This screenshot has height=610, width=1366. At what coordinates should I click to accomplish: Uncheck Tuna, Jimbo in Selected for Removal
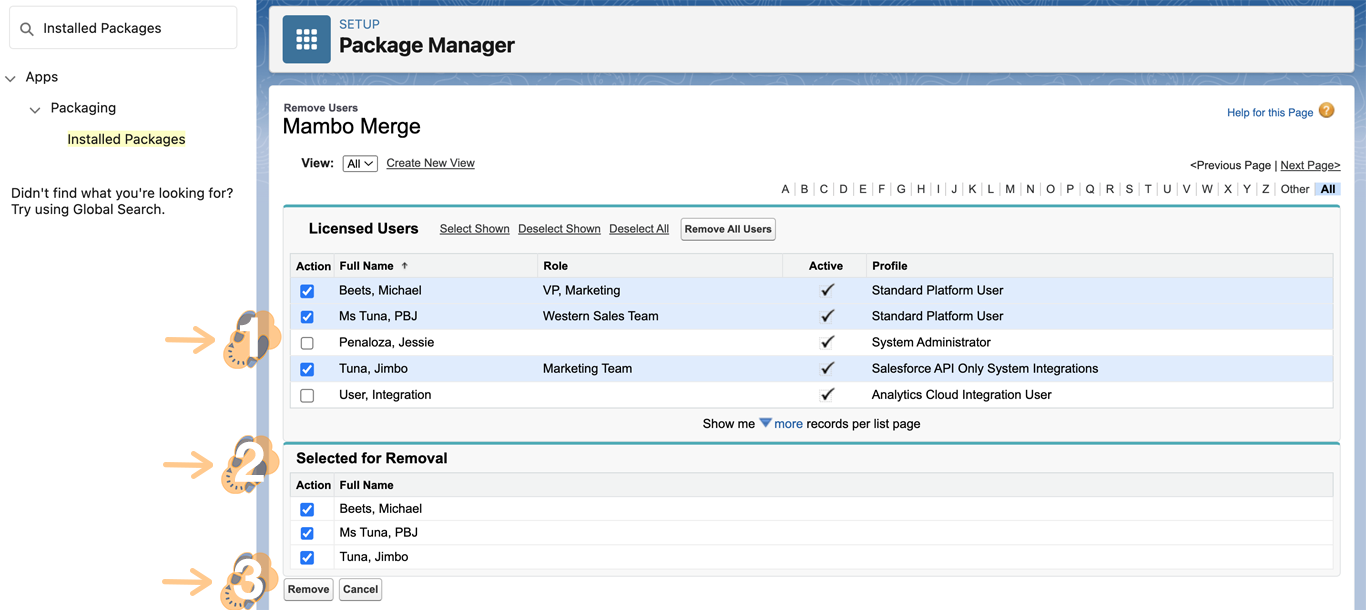pos(307,558)
